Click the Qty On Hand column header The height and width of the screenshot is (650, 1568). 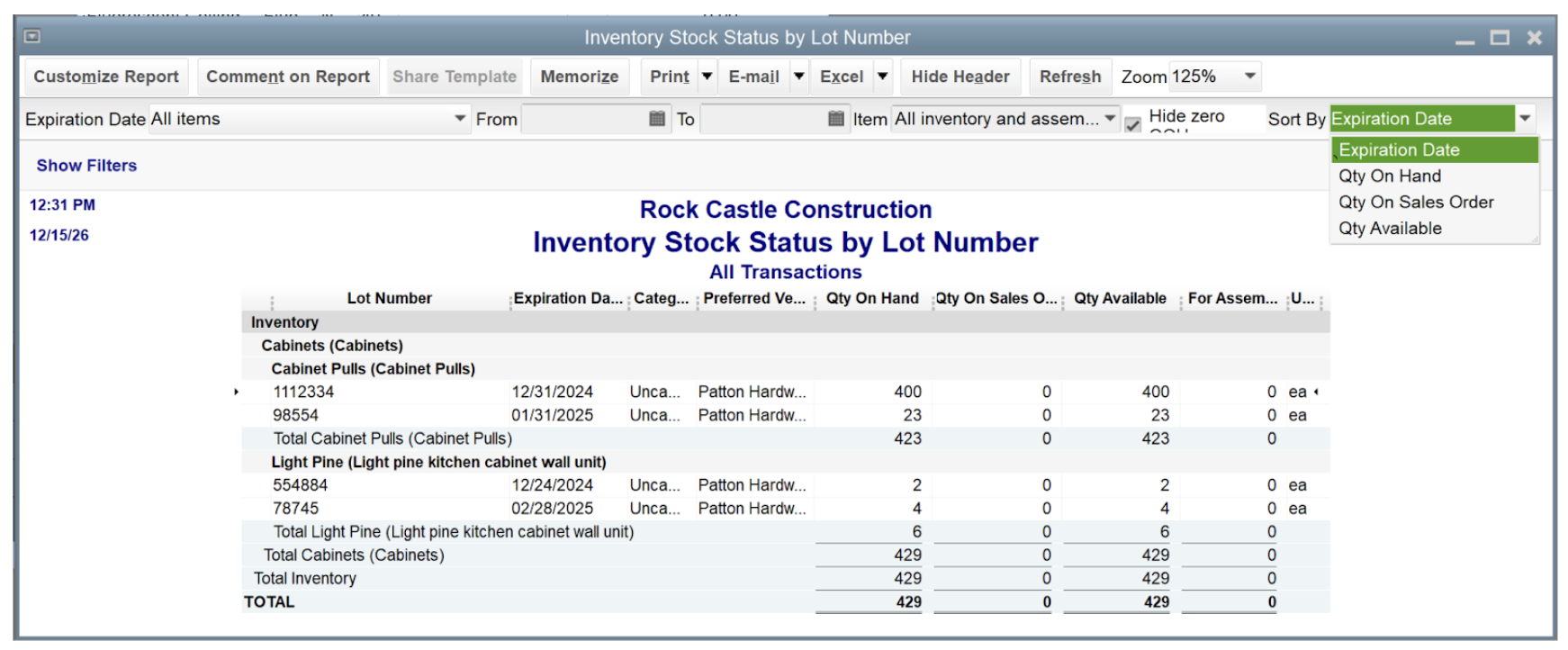[872, 298]
